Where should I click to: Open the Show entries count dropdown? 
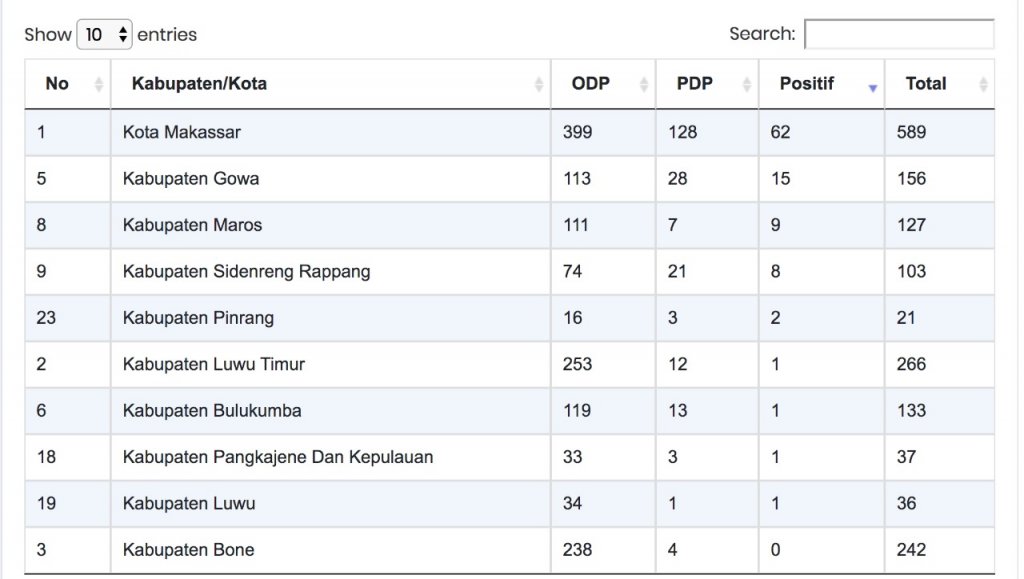point(105,34)
